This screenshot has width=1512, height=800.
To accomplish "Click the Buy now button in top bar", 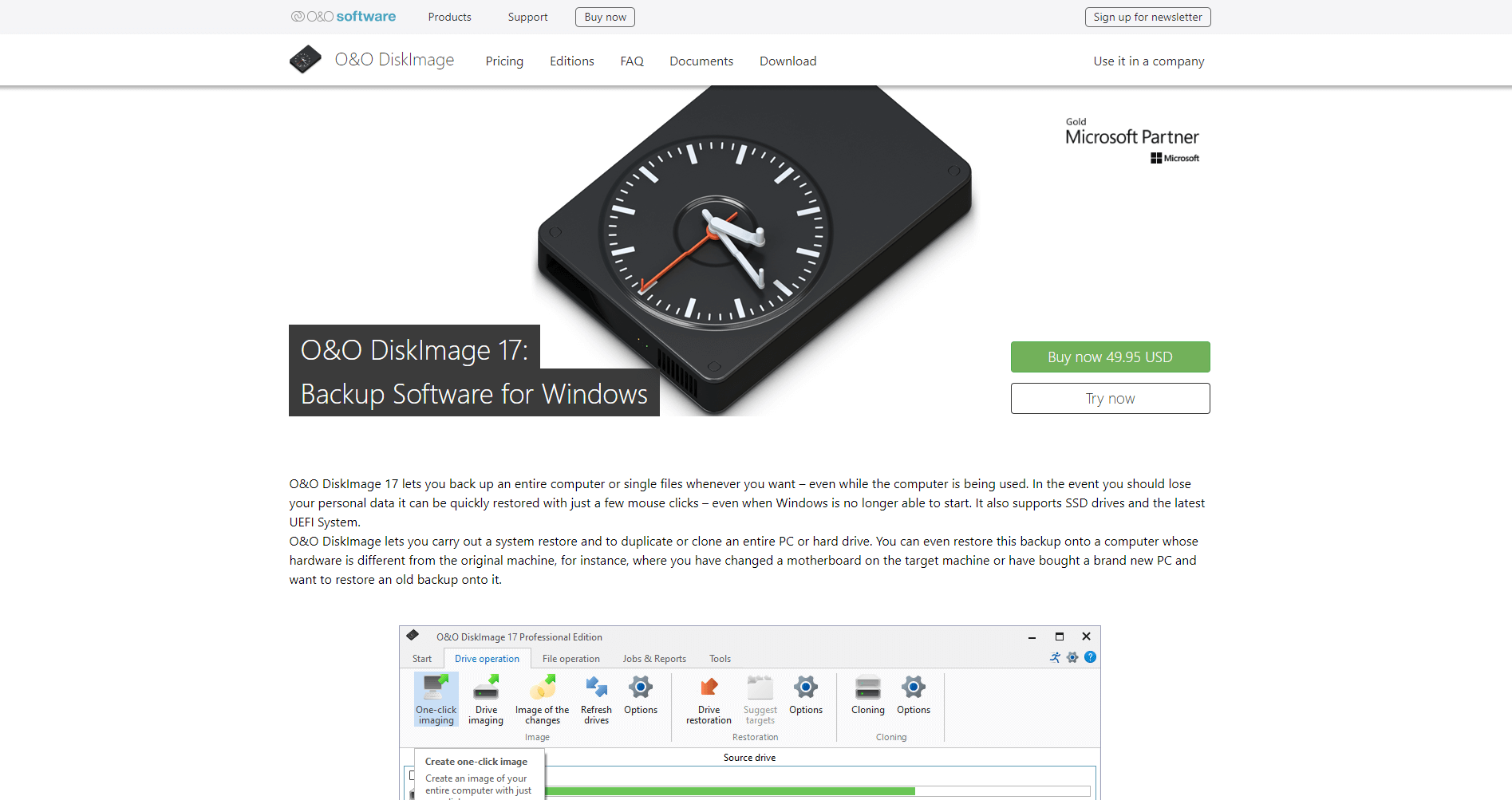I will coord(605,17).
